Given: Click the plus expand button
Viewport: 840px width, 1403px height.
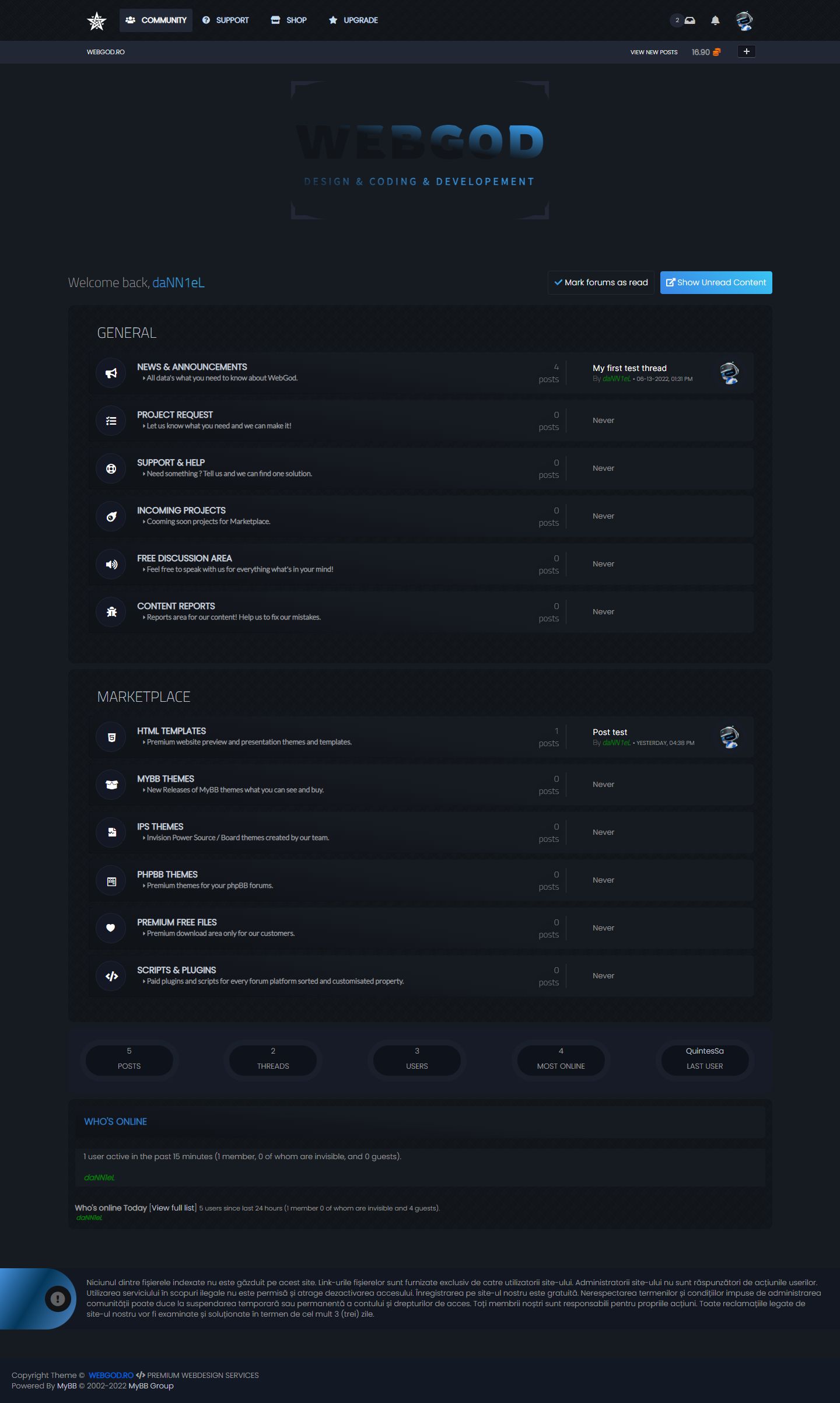Looking at the screenshot, I should [746, 51].
